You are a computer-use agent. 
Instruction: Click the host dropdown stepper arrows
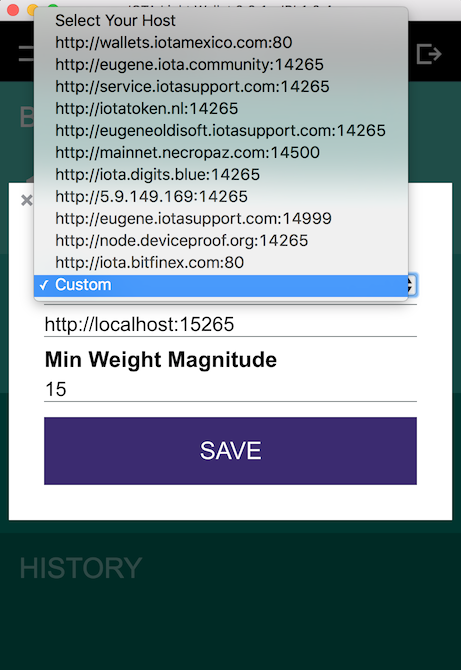(411, 285)
